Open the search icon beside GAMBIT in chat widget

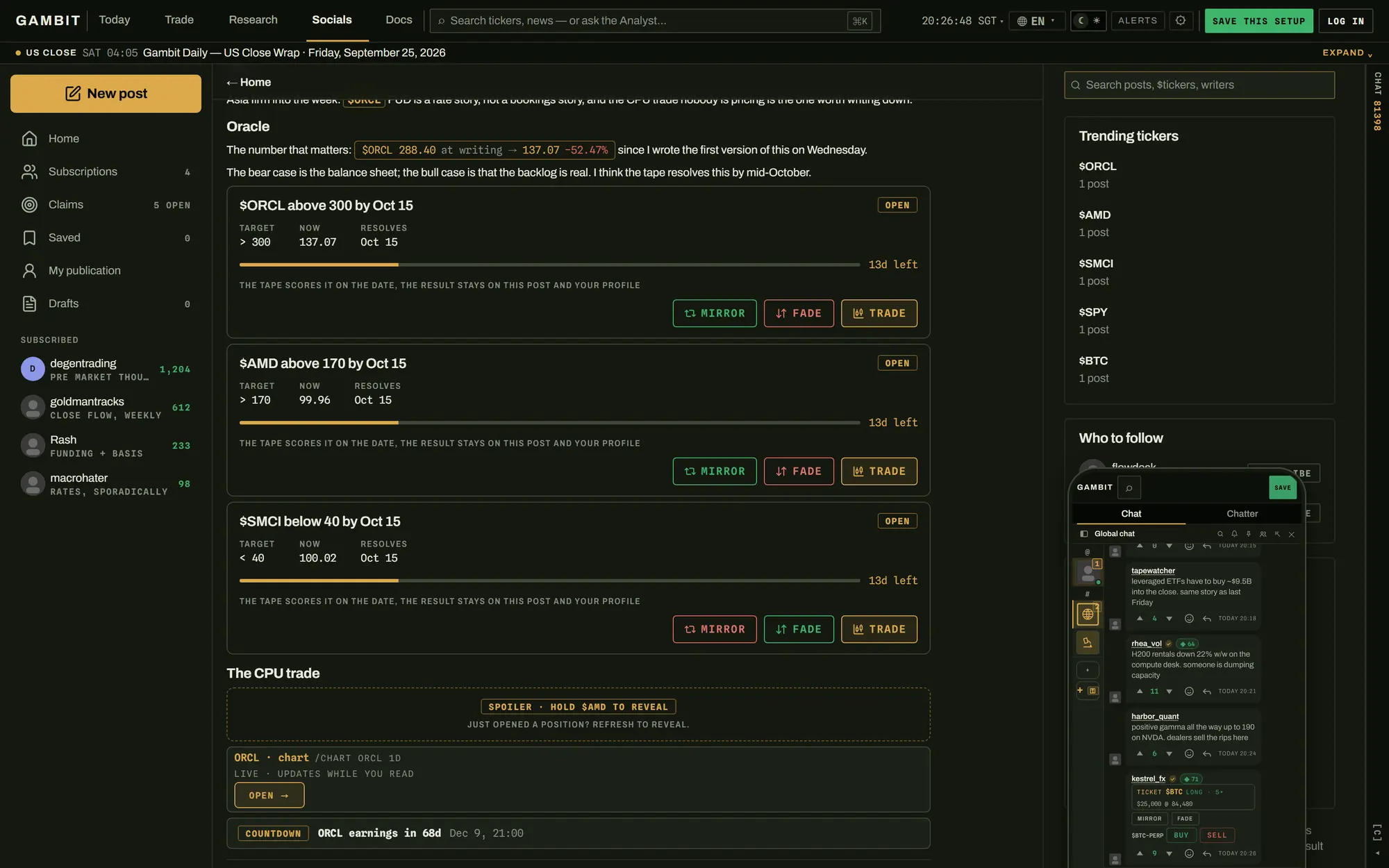pyautogui.click(x=1129, y=488)
